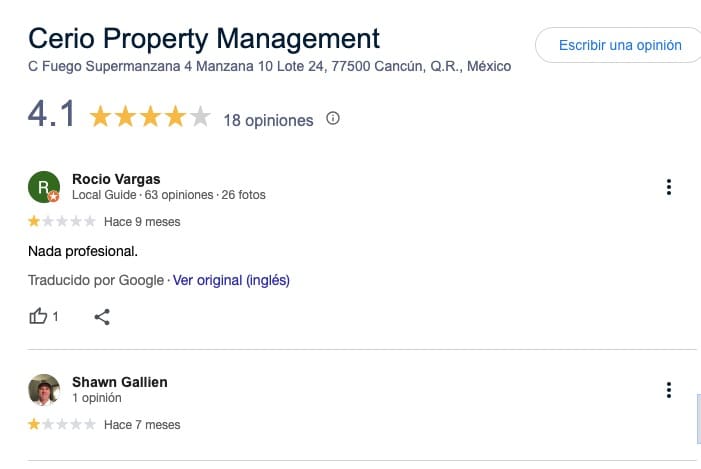Click Rocio Vargas's one-star rating

coord(62,221)
